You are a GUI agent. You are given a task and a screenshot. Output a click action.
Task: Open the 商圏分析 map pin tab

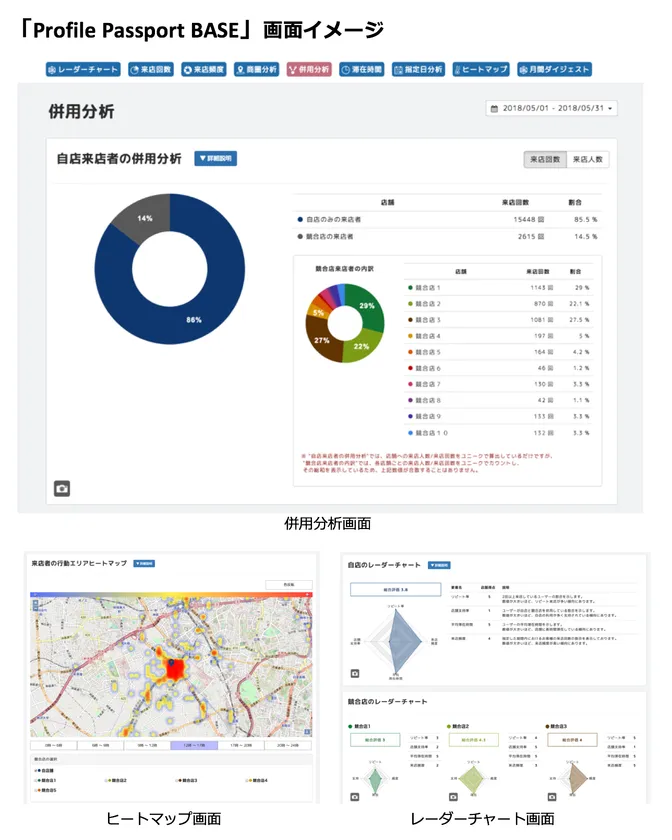pyautogui.click(x=257, y=70)
